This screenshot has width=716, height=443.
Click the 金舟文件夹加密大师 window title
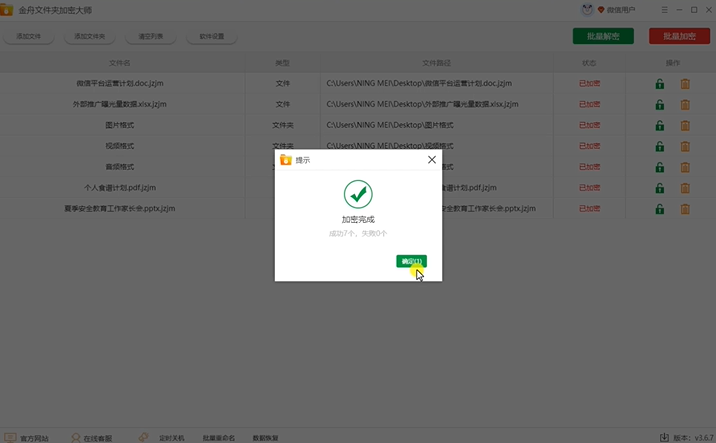(55, 10)
